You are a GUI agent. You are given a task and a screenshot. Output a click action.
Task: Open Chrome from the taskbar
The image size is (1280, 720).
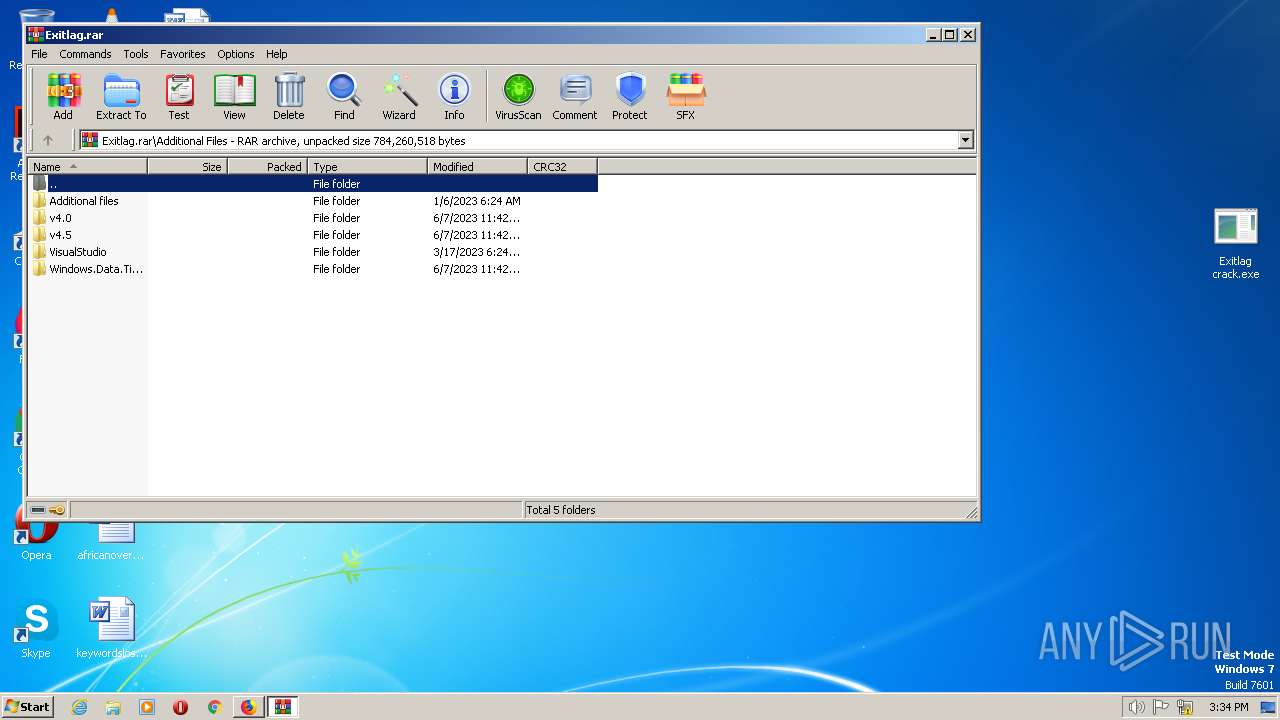tap(214, 707)
